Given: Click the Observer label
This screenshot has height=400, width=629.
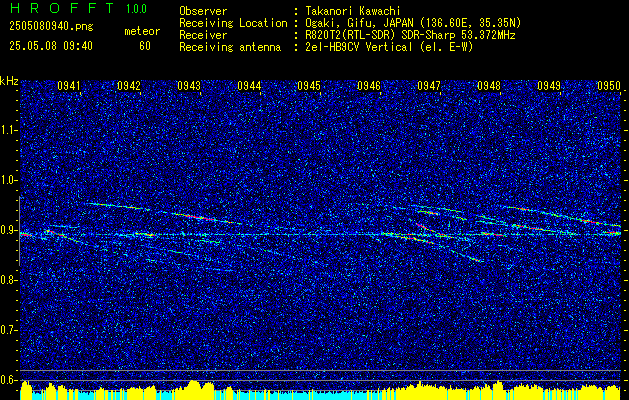Looking at the screenshot, I should (203, 11).
